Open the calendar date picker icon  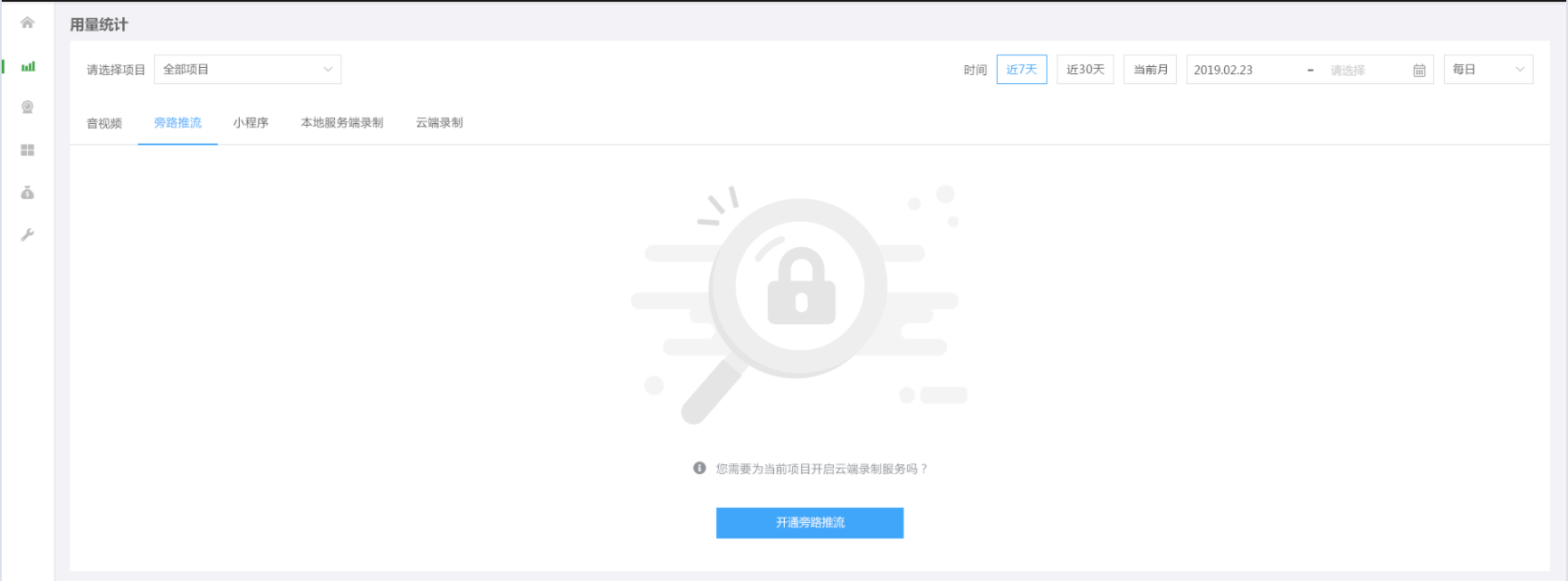1419,70
